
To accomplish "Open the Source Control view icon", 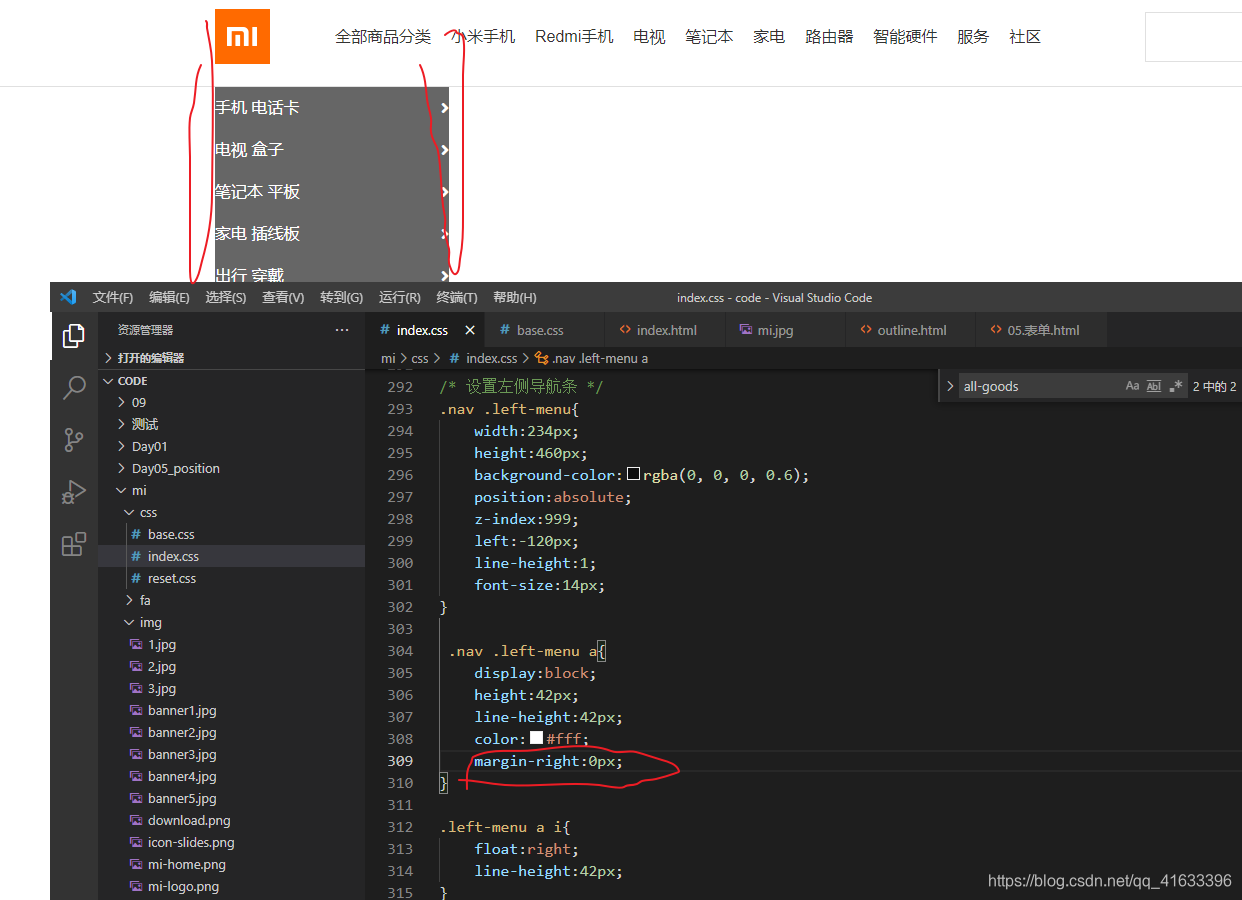I will click(73, 440).
